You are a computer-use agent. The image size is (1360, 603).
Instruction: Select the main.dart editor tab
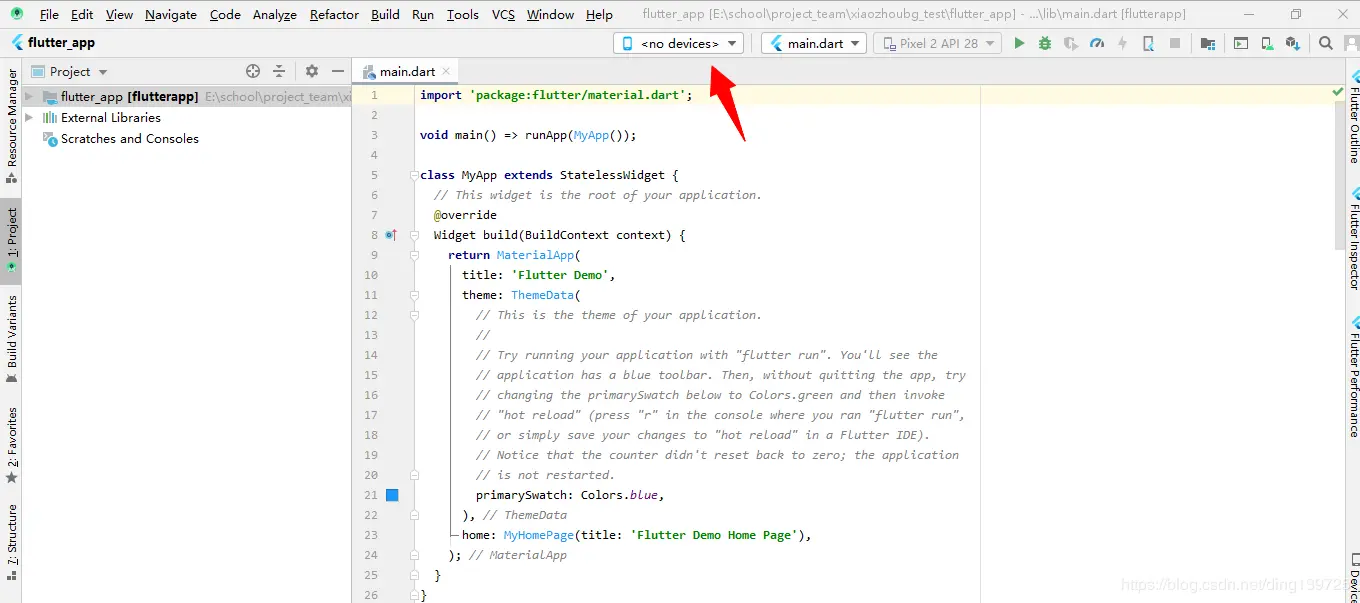[407, 71]
